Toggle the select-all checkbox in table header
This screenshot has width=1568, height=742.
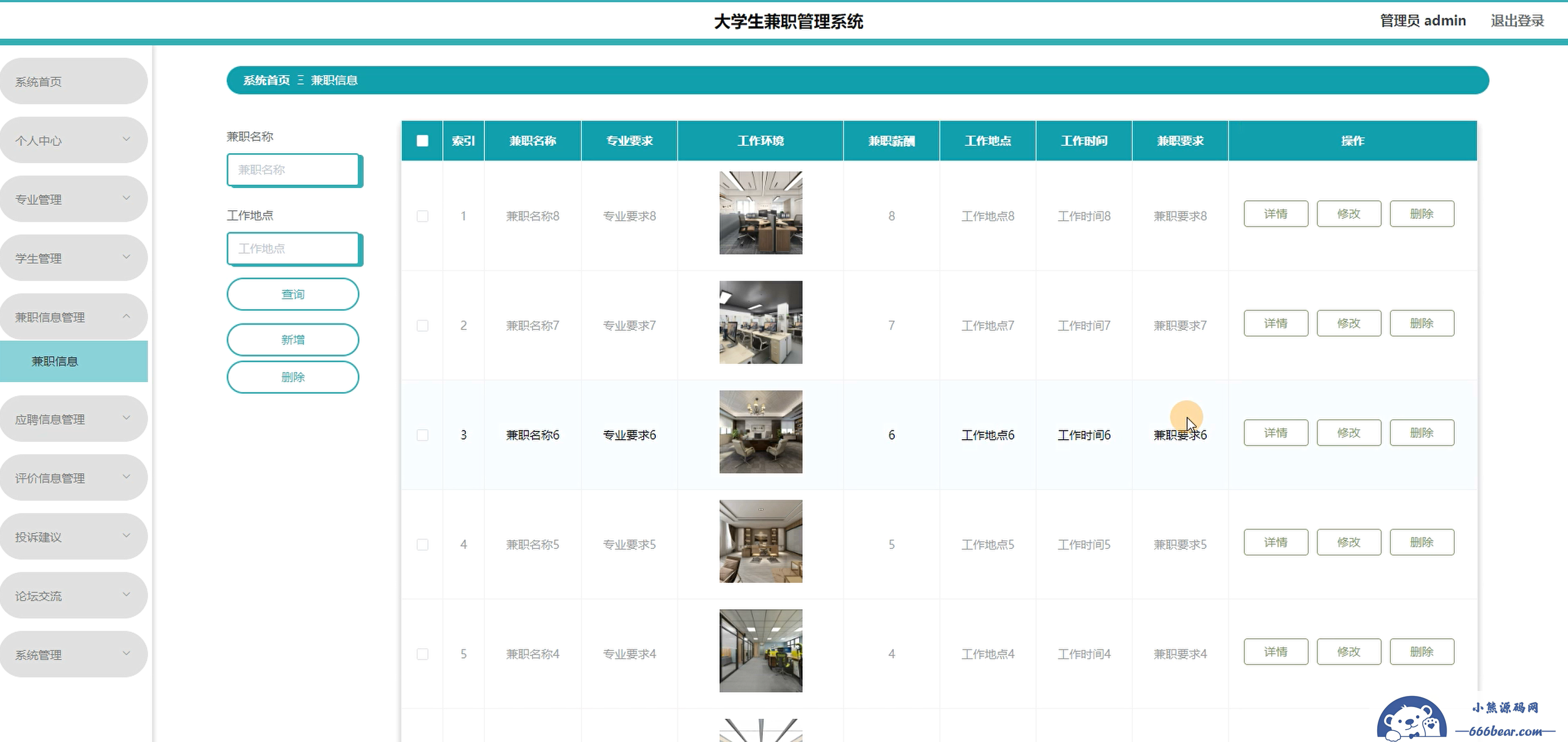(x=422, y=141)
